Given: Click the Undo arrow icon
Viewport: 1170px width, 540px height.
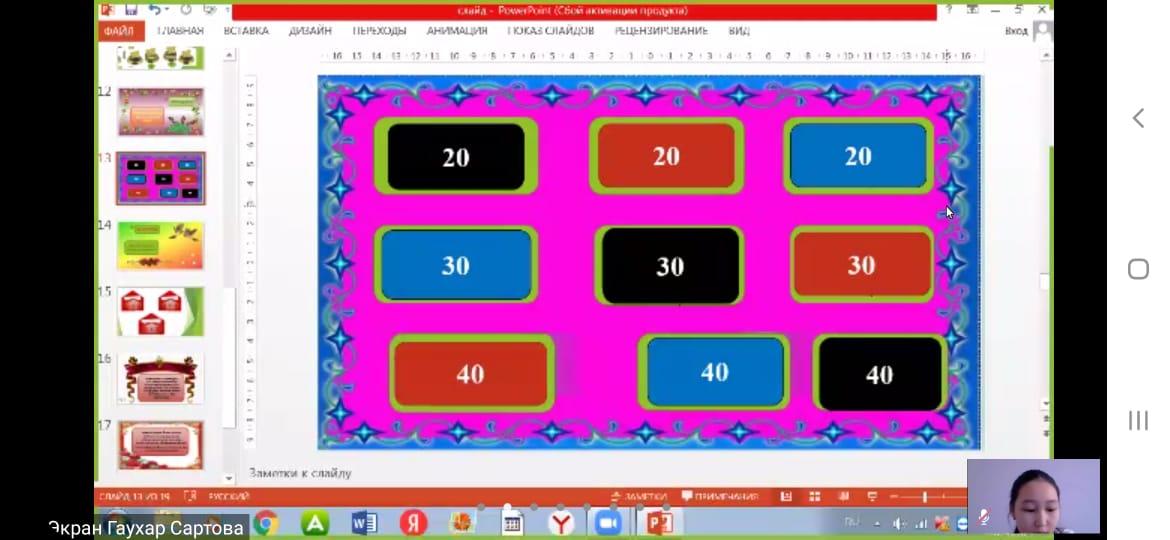Looking at the screenshot, I should coord(155,10).
